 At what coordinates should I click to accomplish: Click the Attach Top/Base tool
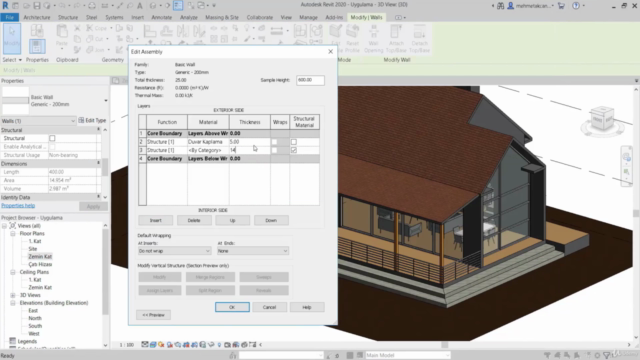click(x=396, y=38)
